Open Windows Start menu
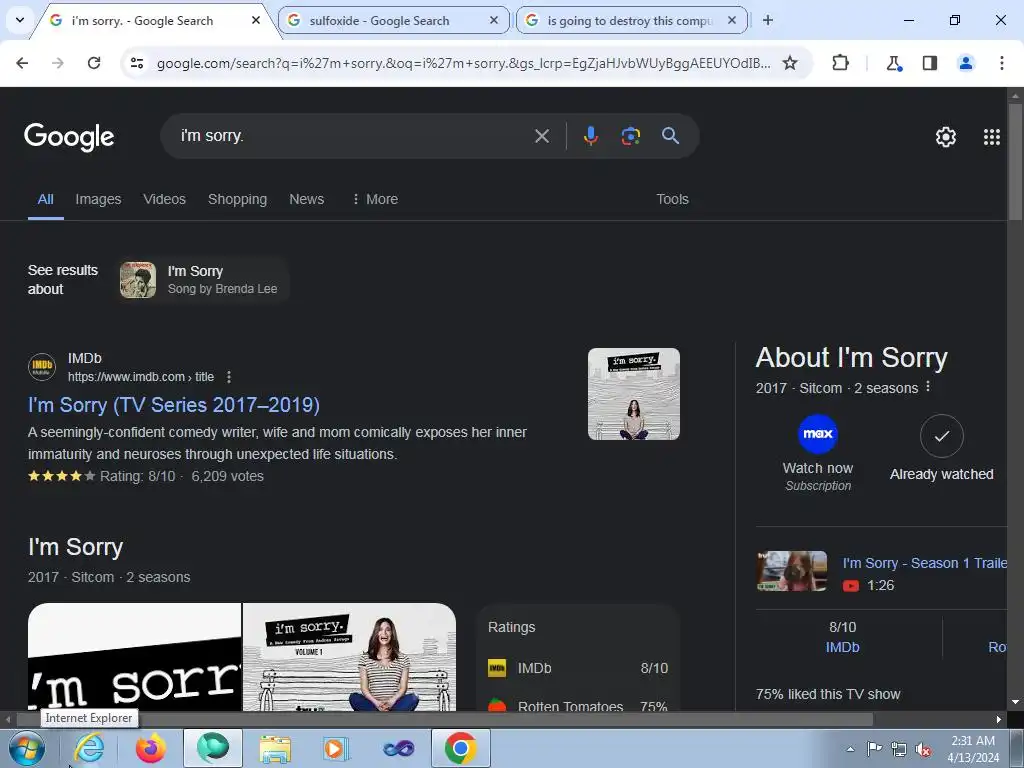 pos(27,748)
